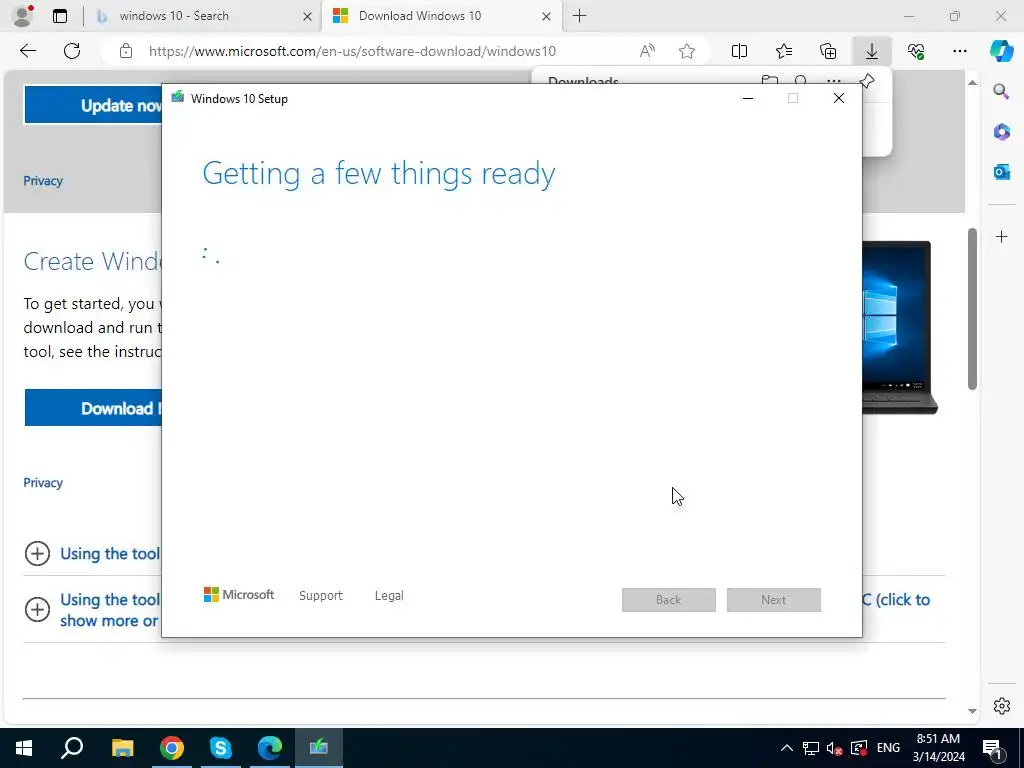Pin the Downloads panel

867,81
